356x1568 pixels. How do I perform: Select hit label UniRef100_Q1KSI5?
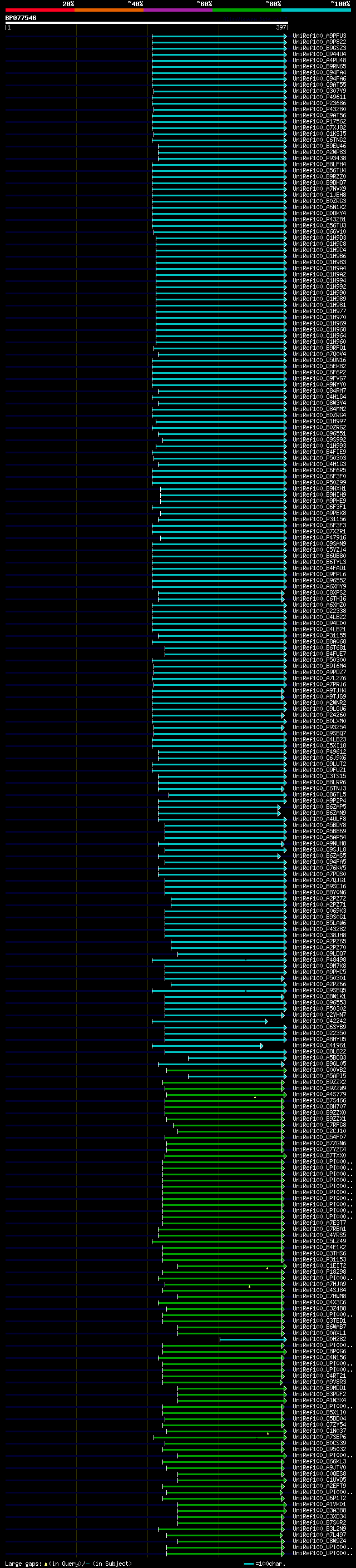point(319,134)
